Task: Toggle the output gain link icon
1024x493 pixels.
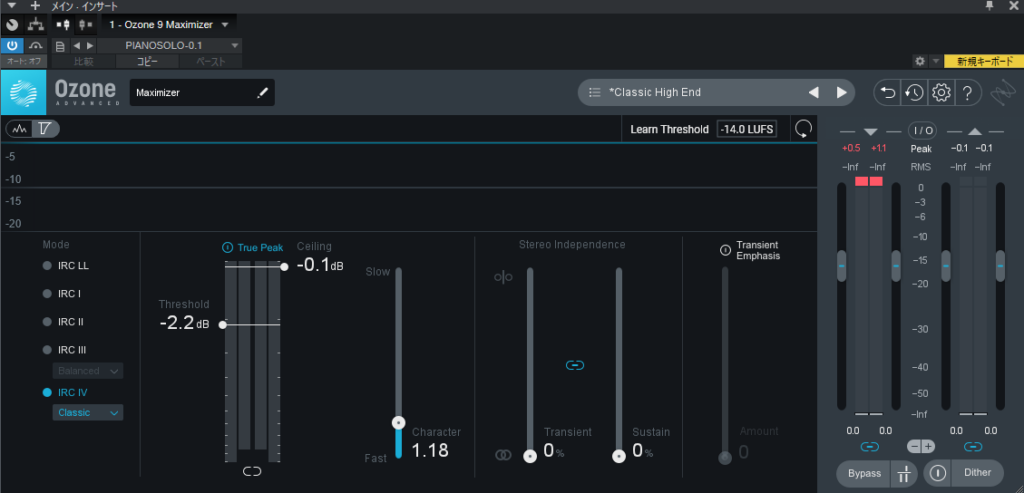Action: (973, 447)
